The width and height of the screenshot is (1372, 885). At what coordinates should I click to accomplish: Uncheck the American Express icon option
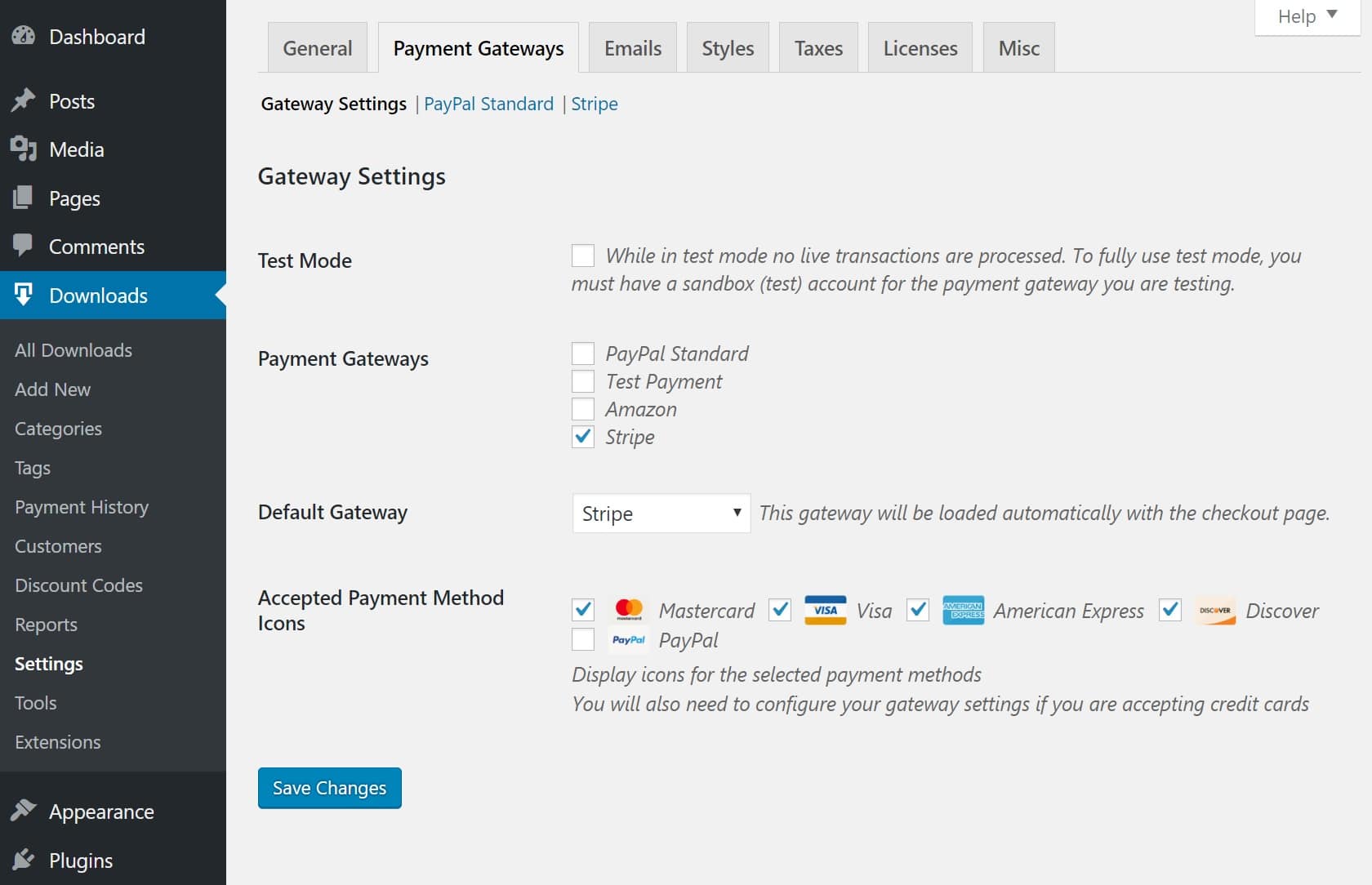(918, 610)
